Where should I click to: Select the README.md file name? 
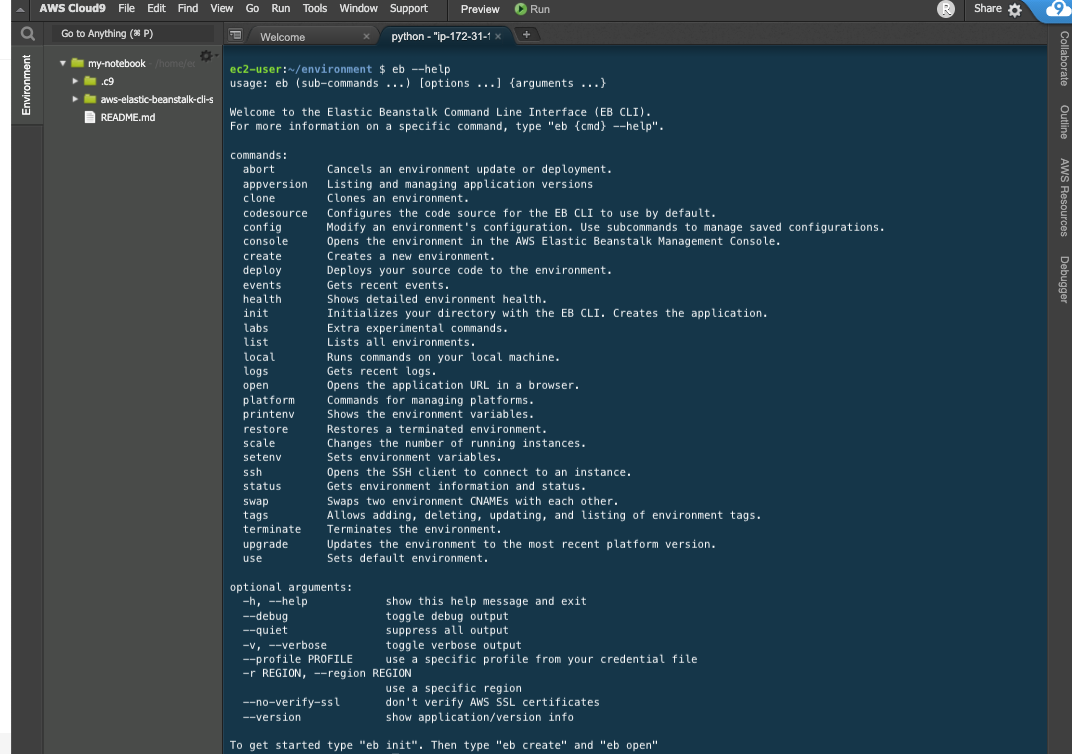(x=128, y=118)
